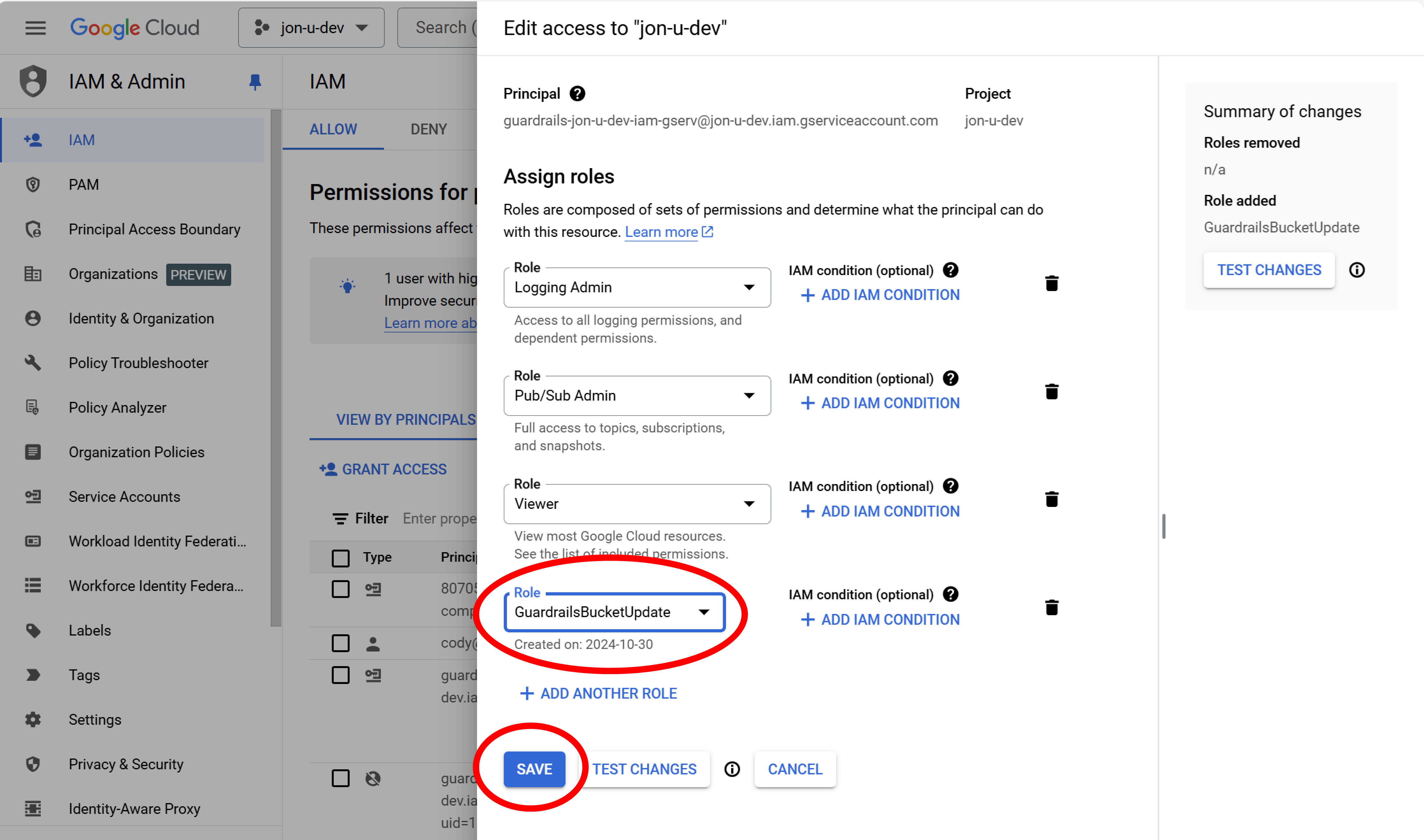Image resolution: width=1424 pixels, height=840 pixels.
Task: Open the jon-u-dev project selector
Action: (x=311, y=27)
